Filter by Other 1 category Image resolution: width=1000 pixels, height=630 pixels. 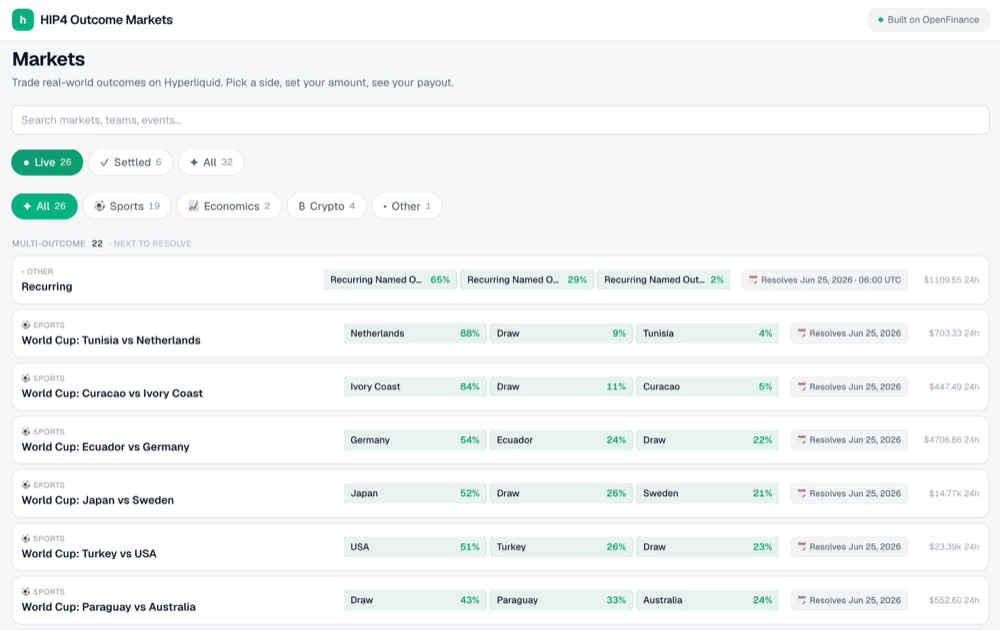click(x=407, y=206)
